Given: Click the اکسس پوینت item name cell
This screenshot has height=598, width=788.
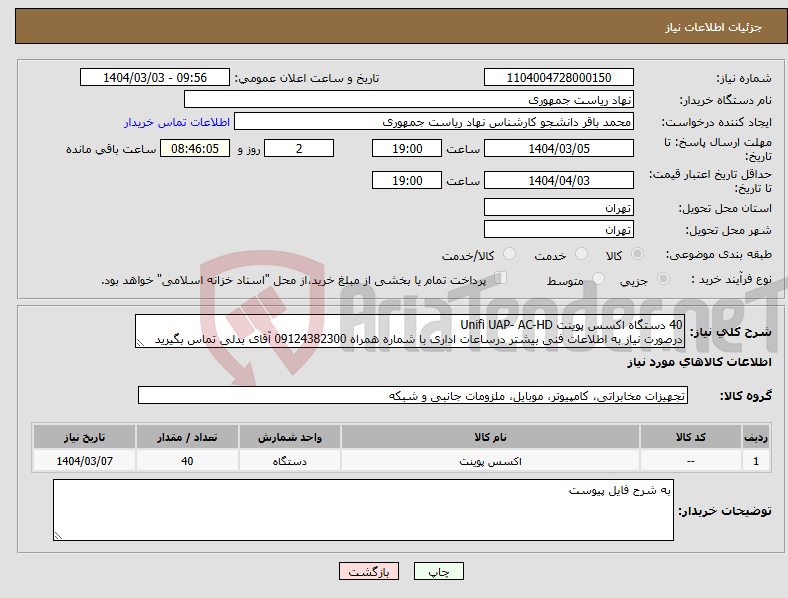Looking at the screenshot, I should pos(490,461).
